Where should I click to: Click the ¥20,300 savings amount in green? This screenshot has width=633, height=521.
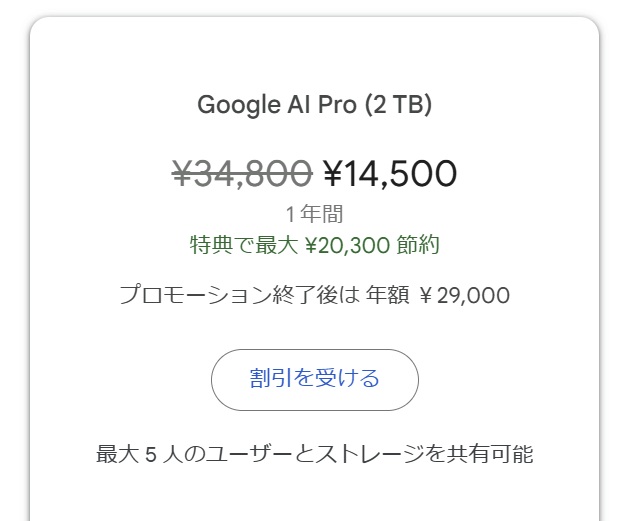pyautogui.click(x=339, y=244)
